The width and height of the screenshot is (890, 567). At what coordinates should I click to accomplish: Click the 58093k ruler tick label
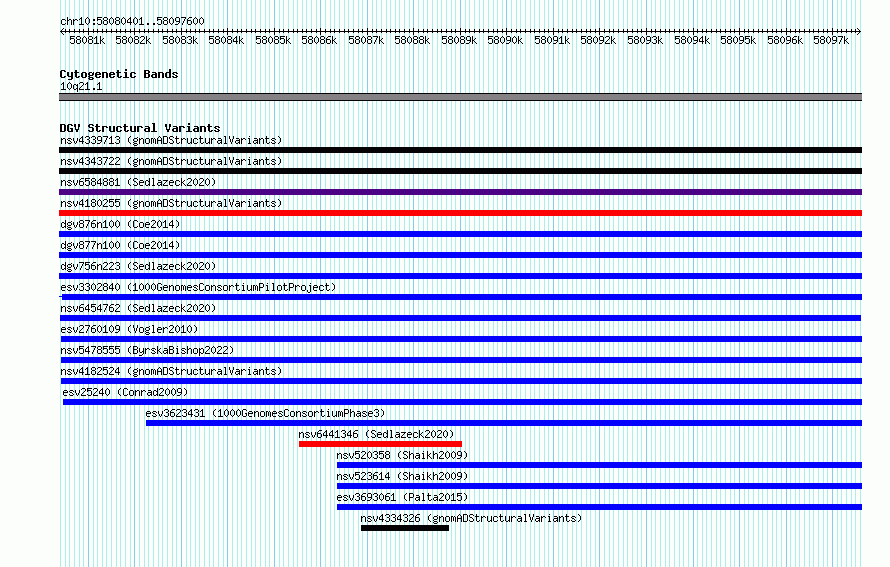[x=645, y=40]
